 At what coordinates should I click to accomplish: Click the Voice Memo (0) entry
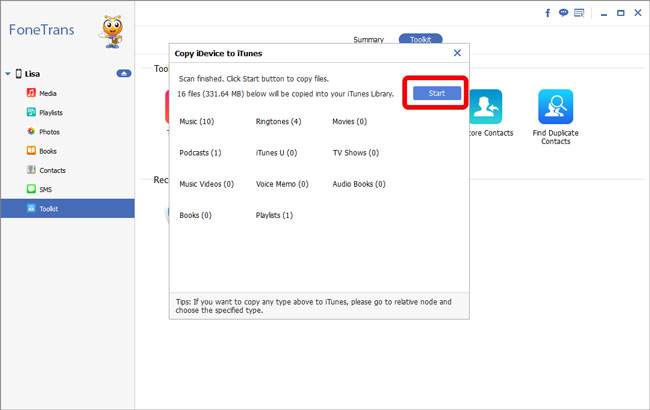click(282, 184)
